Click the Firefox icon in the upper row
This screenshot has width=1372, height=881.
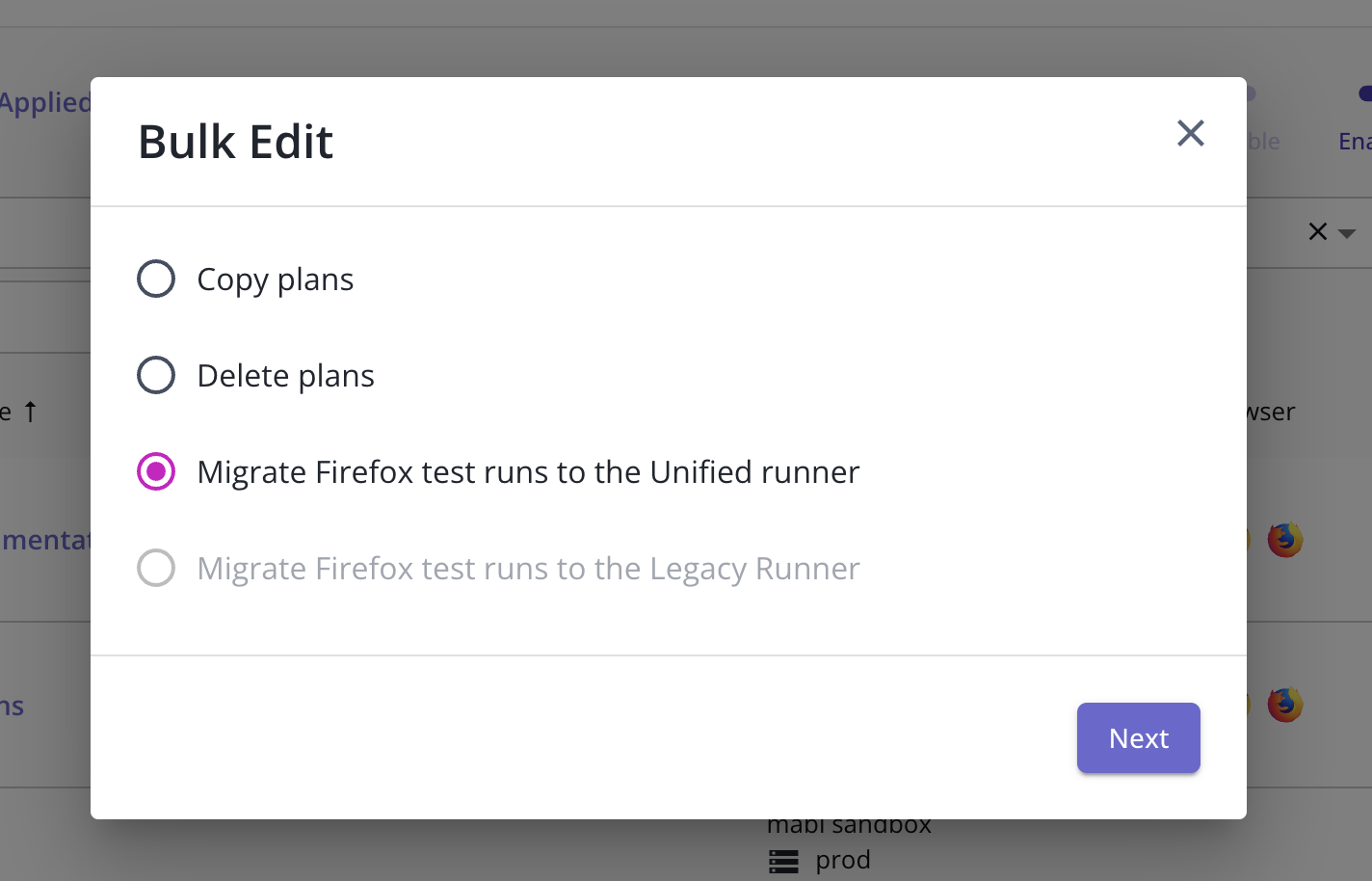coord(1285,540)
